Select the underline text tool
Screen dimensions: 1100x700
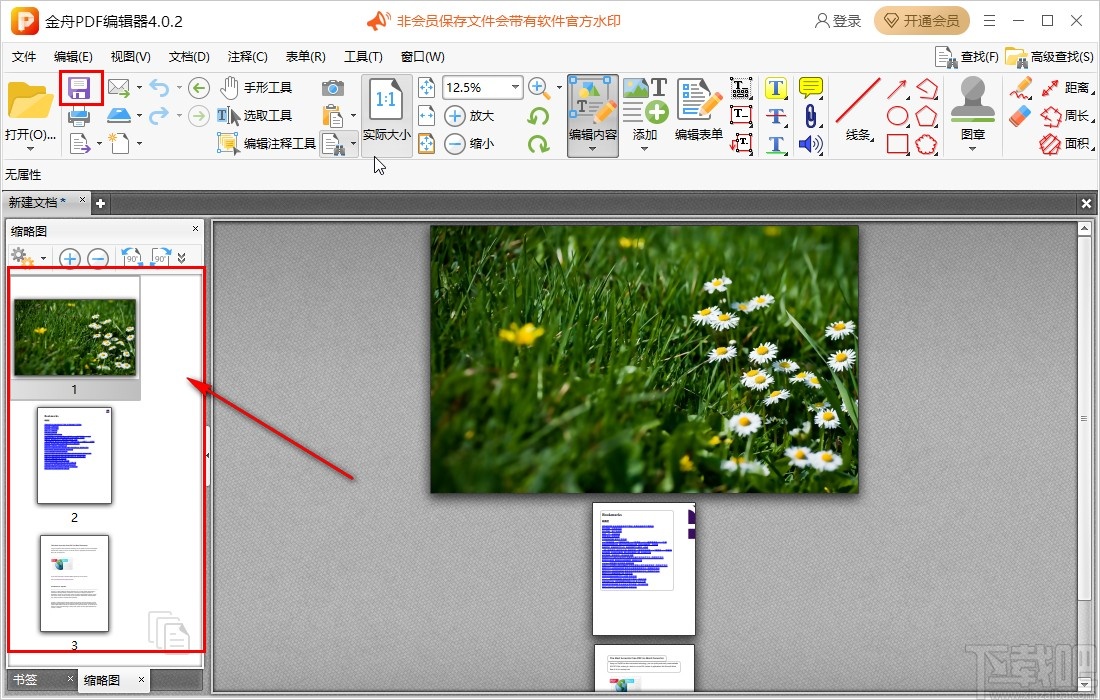(x=775, y=144)
